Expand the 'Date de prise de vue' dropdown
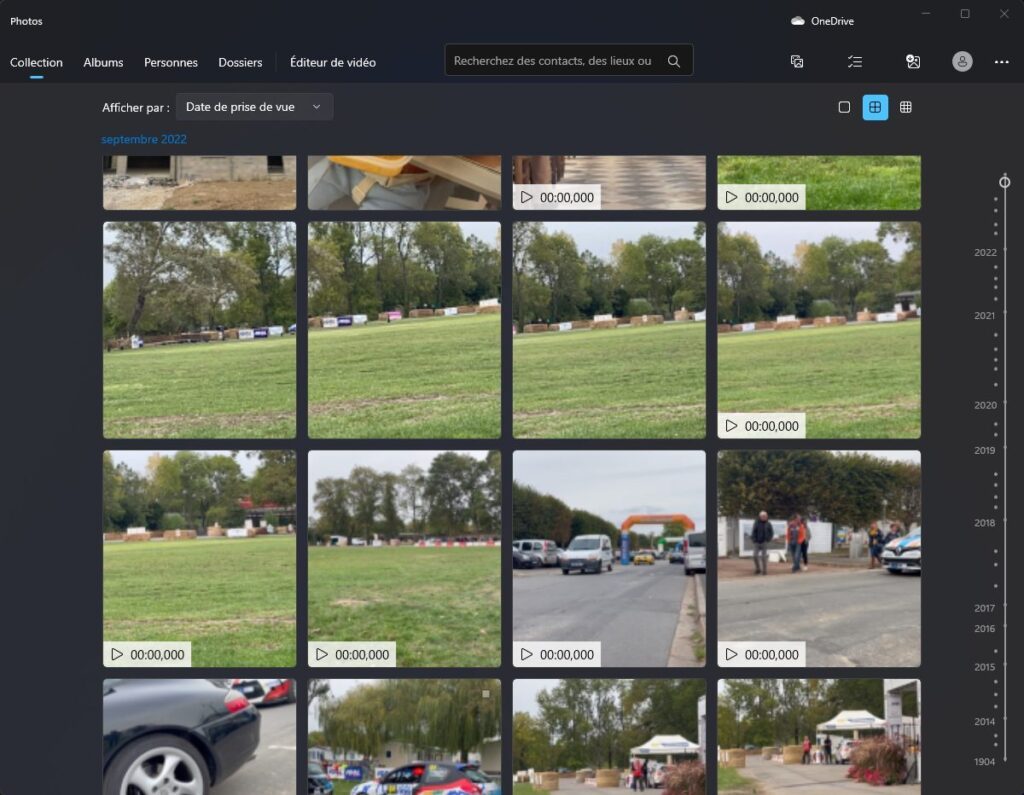Viewport: 1024px width, 795px height. (x=254, y=107)
